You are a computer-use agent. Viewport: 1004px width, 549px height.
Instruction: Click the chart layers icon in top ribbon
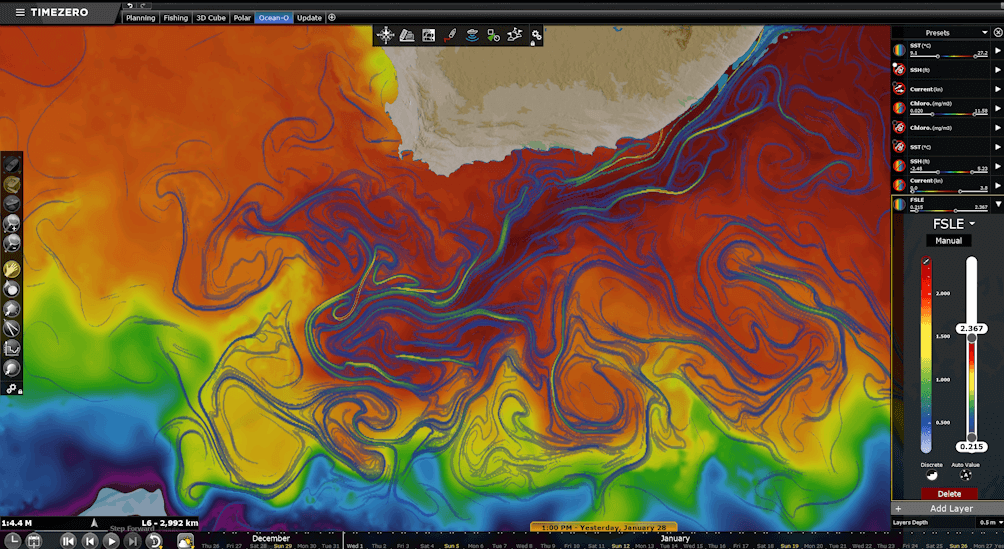[x=407, y=35]
